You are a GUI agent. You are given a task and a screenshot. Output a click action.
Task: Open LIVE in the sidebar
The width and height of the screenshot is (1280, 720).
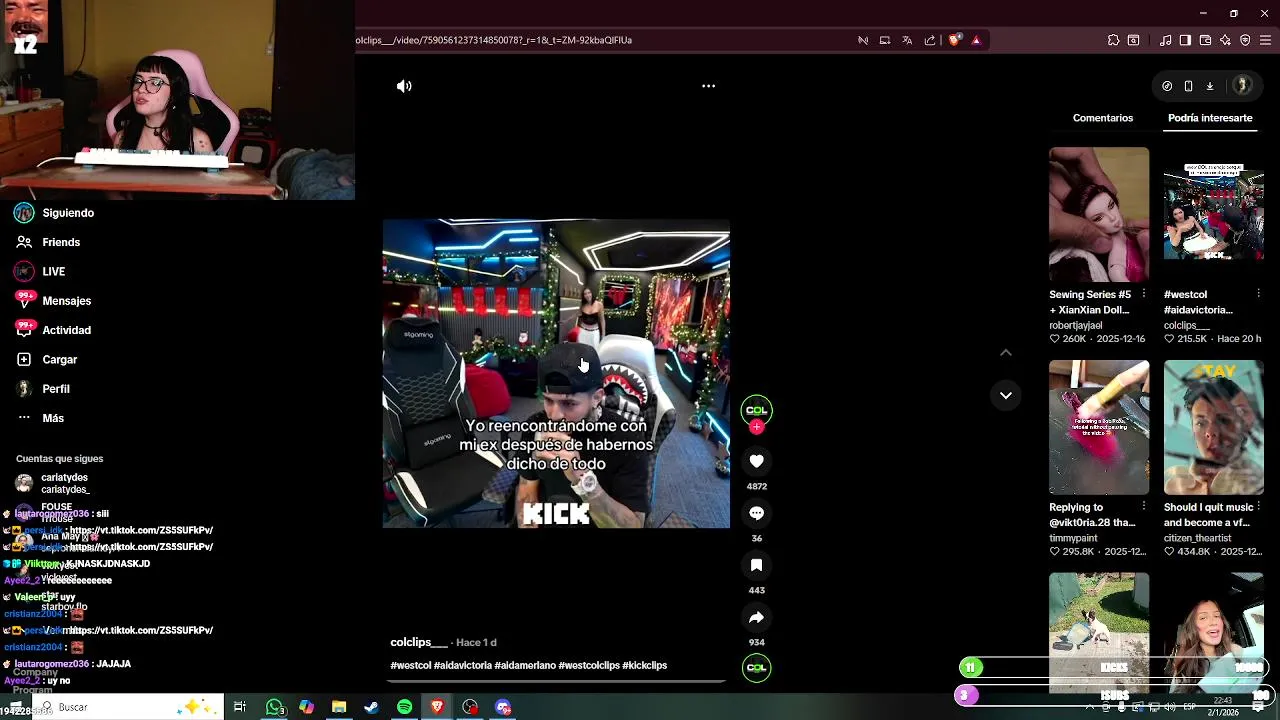click(x=40, y=271)
